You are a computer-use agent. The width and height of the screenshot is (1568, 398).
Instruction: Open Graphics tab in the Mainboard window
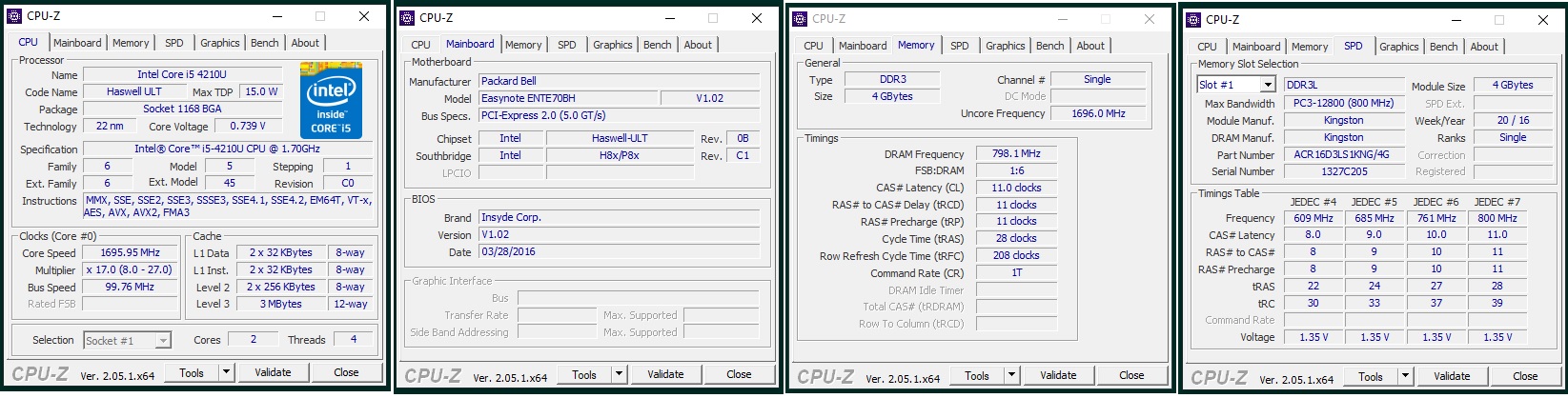(613, 45)
